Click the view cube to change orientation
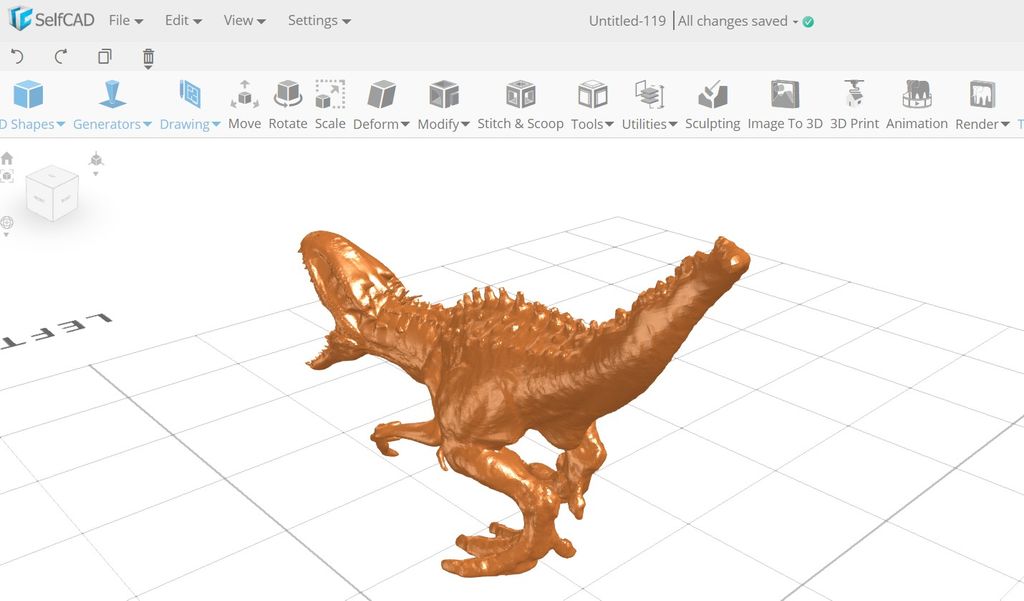This screenshot has height=601, width=1024. pyautogui.click(x=51, y=193)
